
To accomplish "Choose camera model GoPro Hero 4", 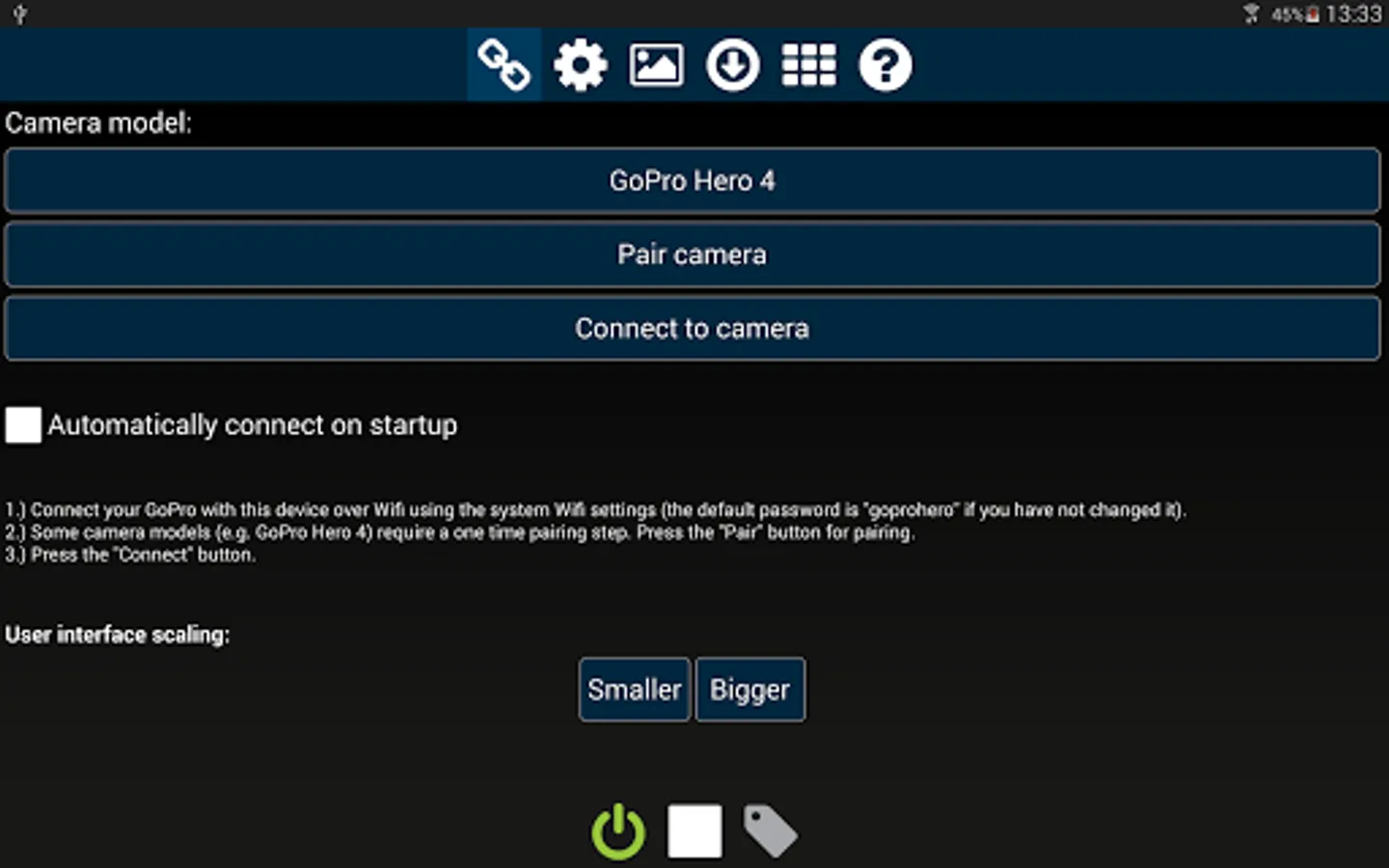I will pyautogui.click(x=693, y=180).
